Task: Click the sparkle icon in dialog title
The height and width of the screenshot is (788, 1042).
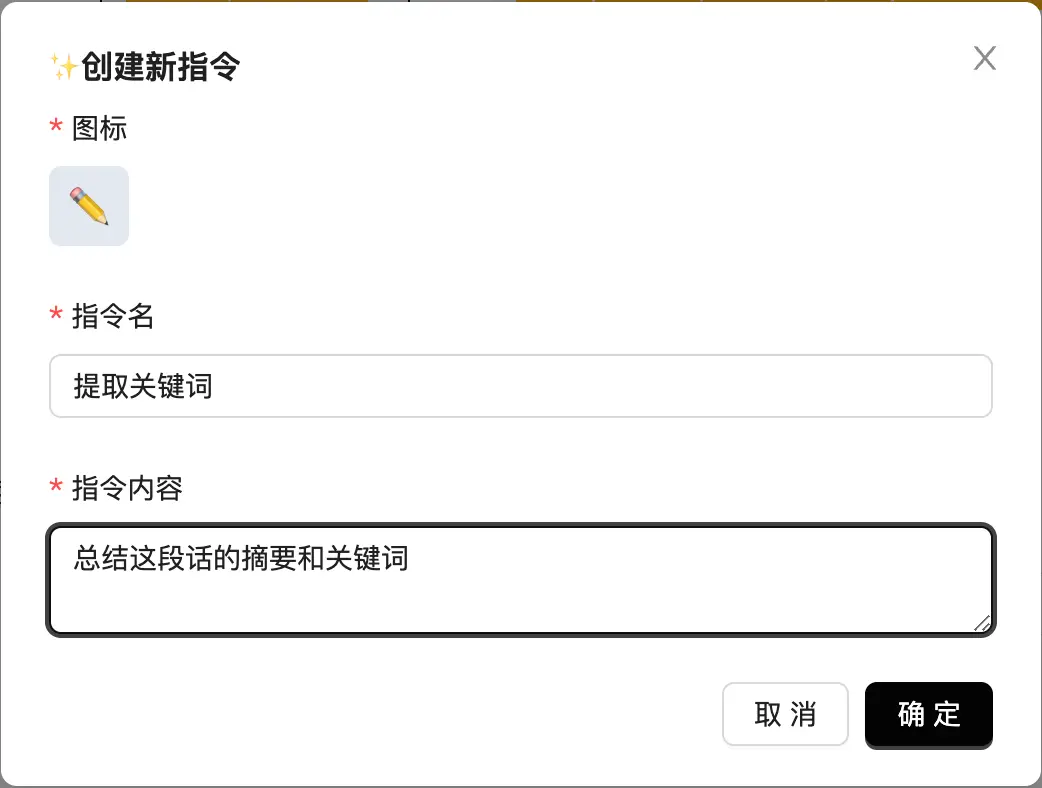Action: click(64, 67)
